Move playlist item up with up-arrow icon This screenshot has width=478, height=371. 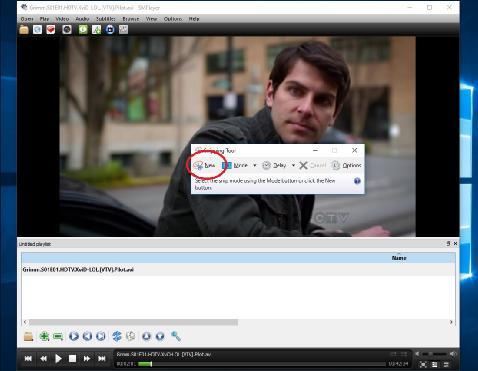(x=146, y=336)
